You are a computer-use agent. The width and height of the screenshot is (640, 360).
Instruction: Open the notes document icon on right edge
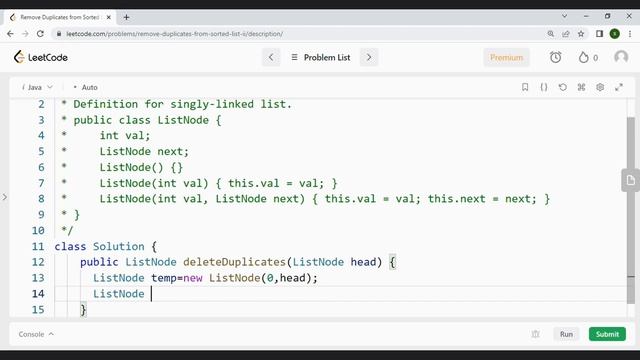[x=631, y=180]
